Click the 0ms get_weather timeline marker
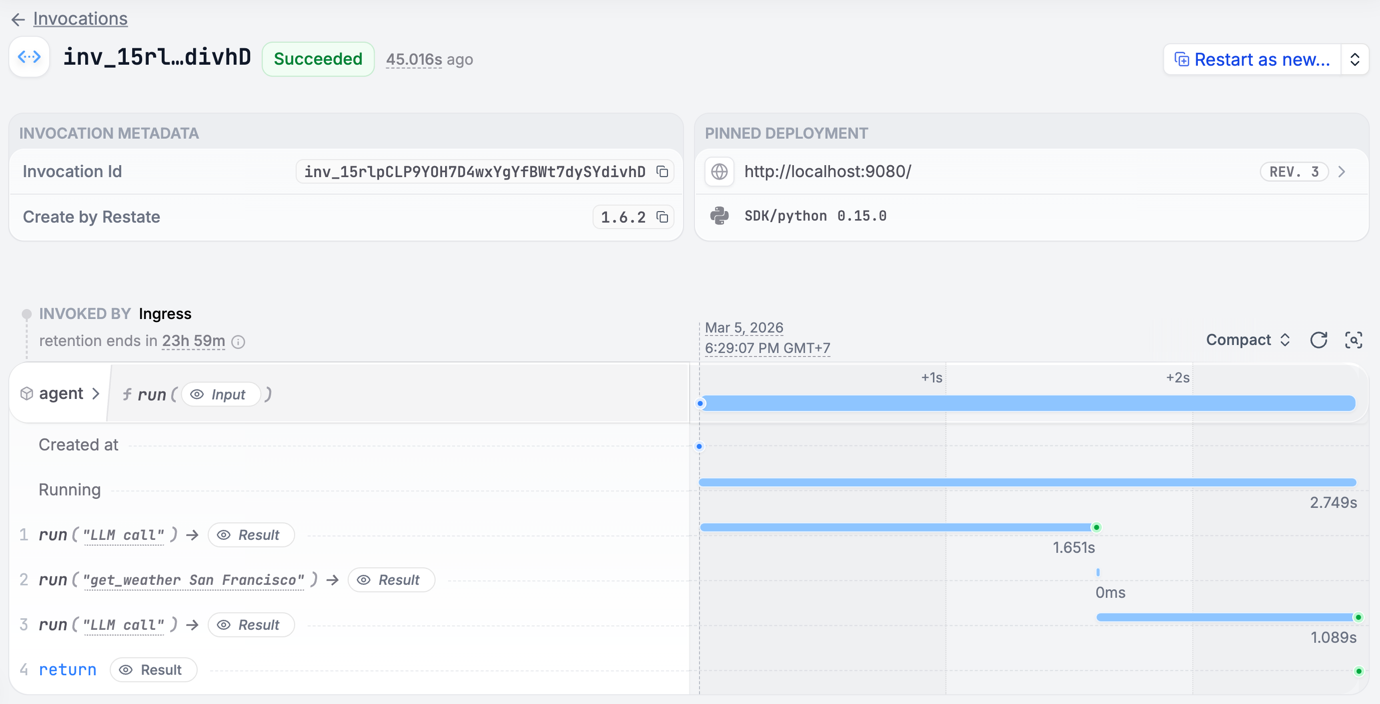The height and width of the screenshot is (704, 1380). [x=1098, y=572]
